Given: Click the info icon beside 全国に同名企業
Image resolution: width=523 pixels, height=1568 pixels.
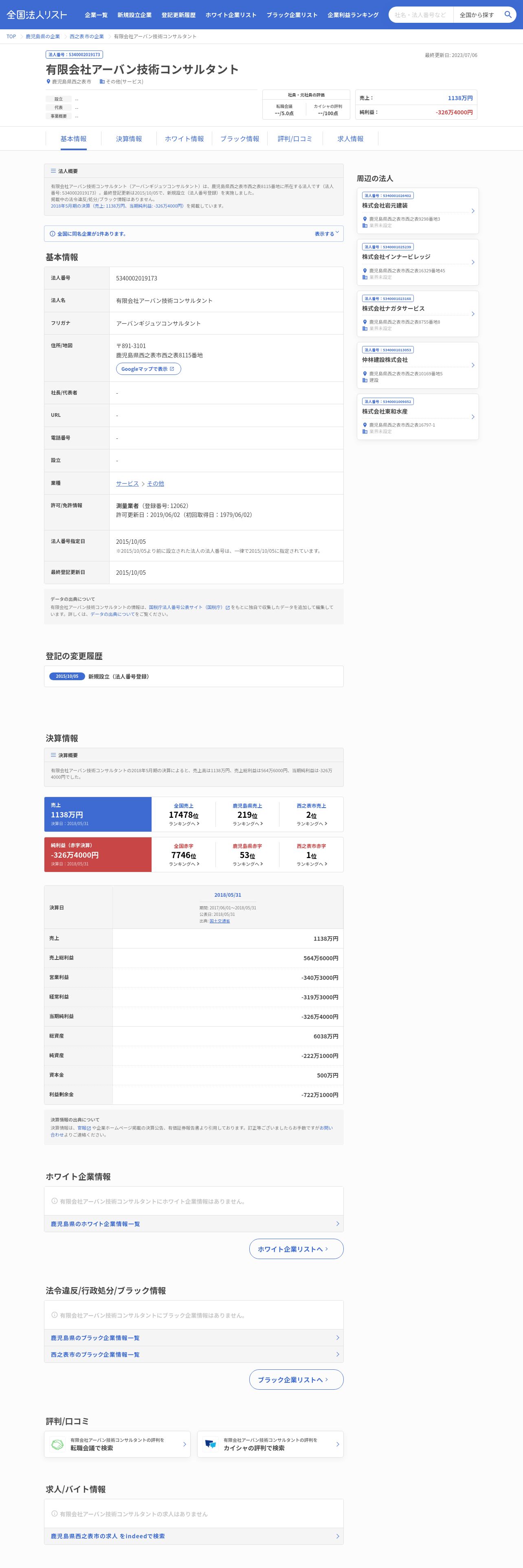Looking at the screenshot, I should (53, 234).
